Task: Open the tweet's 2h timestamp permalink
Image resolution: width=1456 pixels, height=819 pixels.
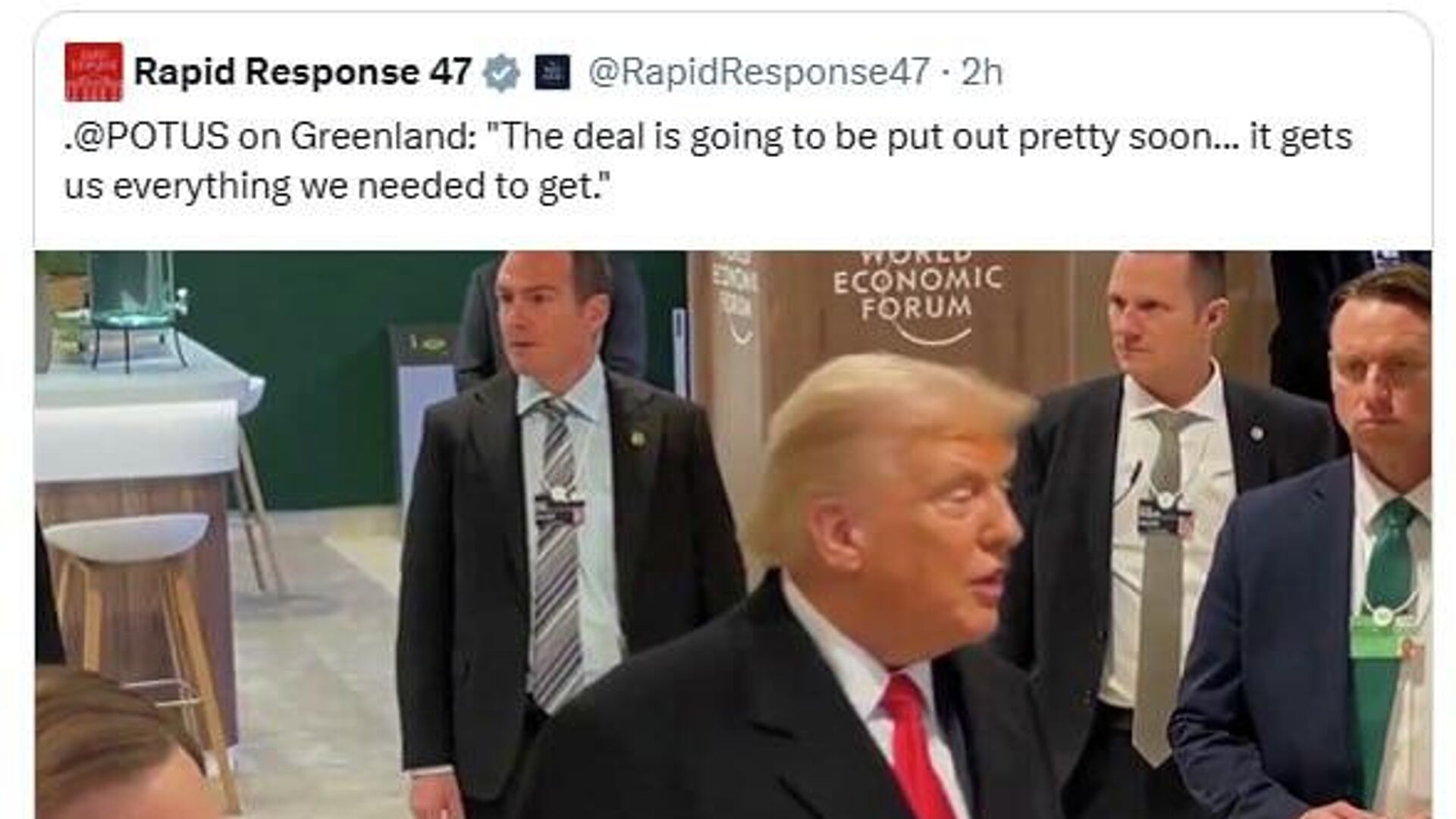Action: [x=982, y=73]
